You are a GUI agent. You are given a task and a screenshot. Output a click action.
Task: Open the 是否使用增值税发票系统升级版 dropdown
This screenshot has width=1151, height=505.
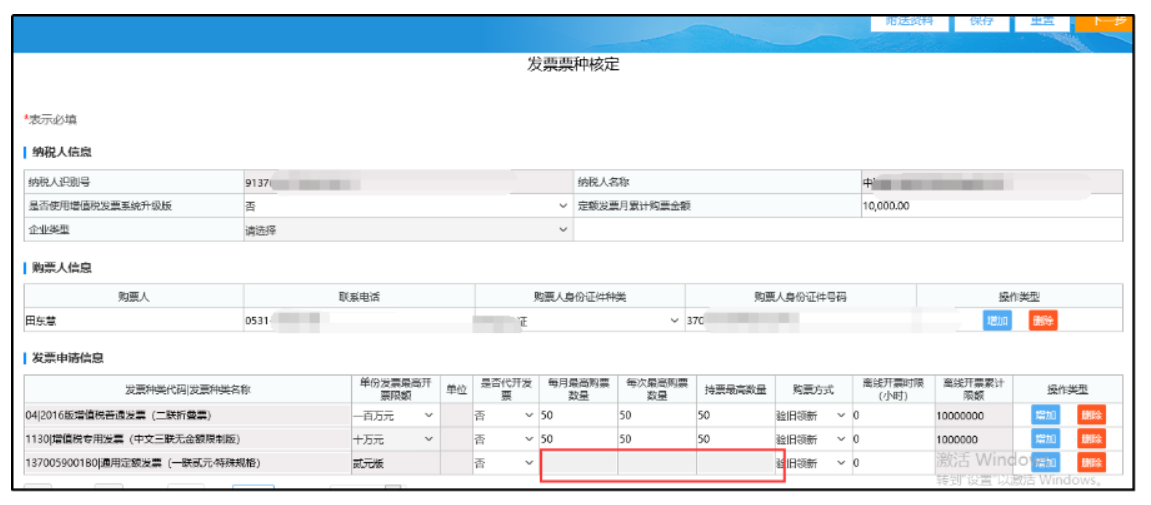[x=407, y=206]
